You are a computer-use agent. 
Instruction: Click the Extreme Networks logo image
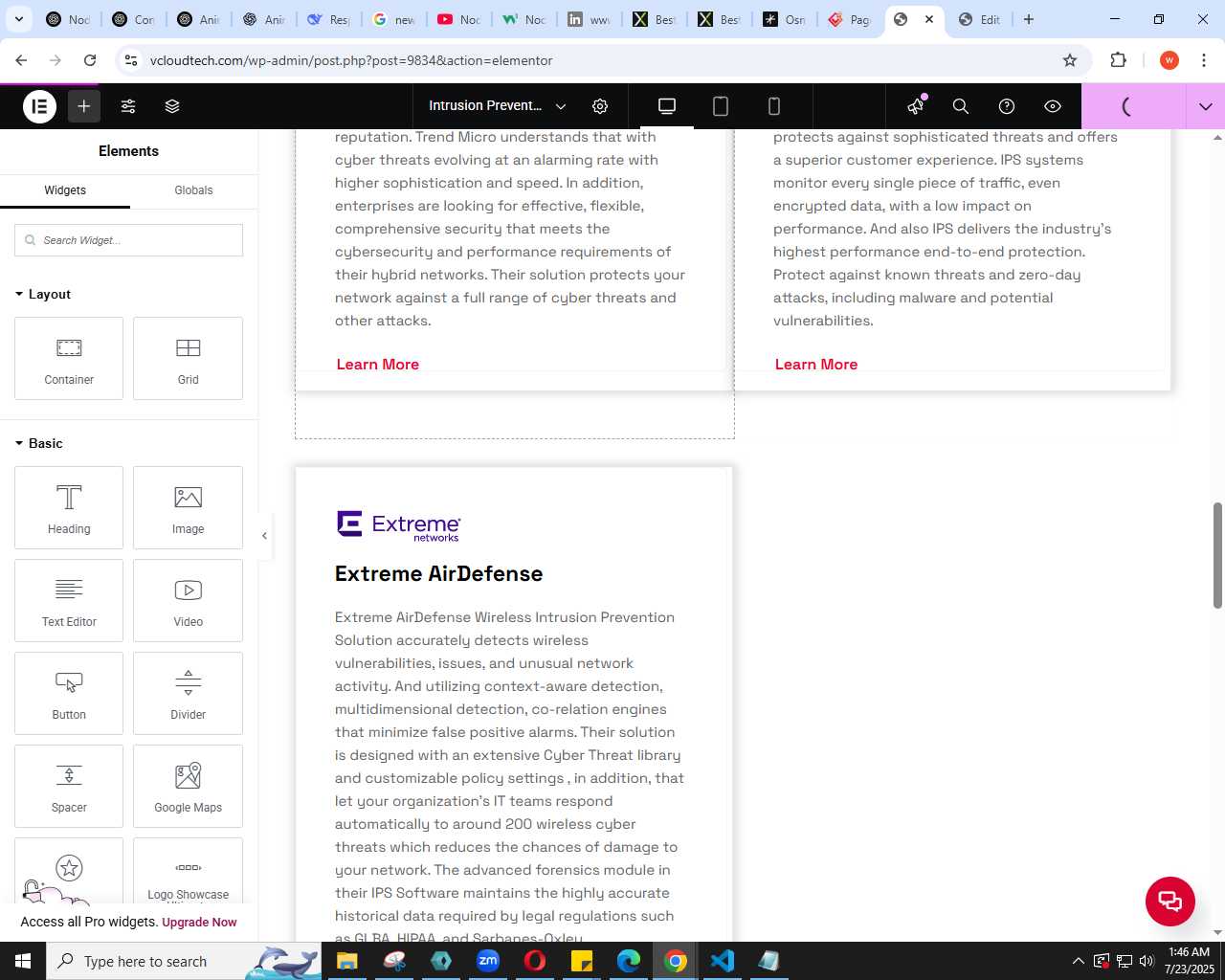point(399,525)
